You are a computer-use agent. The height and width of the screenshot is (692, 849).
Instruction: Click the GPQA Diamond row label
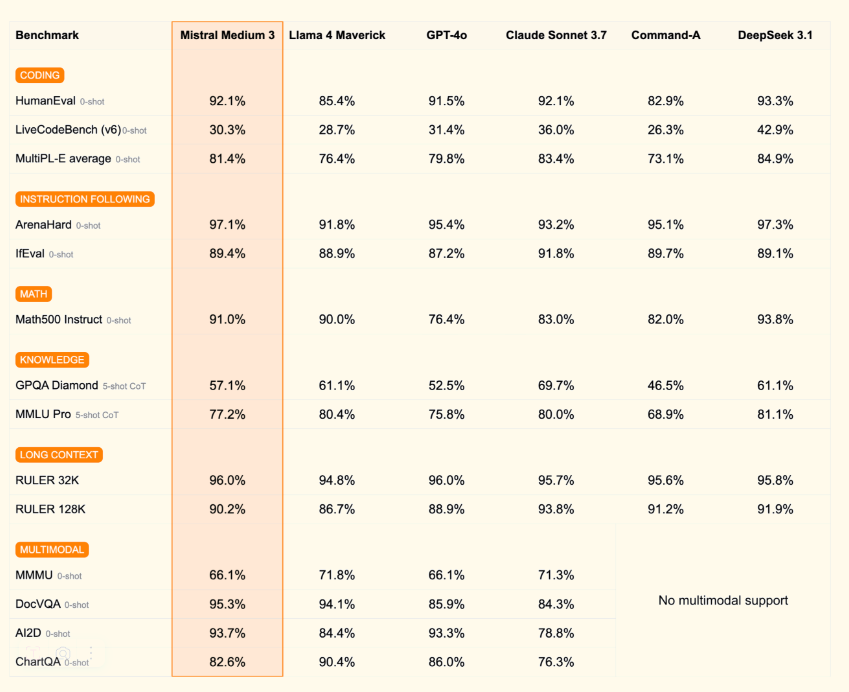[x=57, y=386]
